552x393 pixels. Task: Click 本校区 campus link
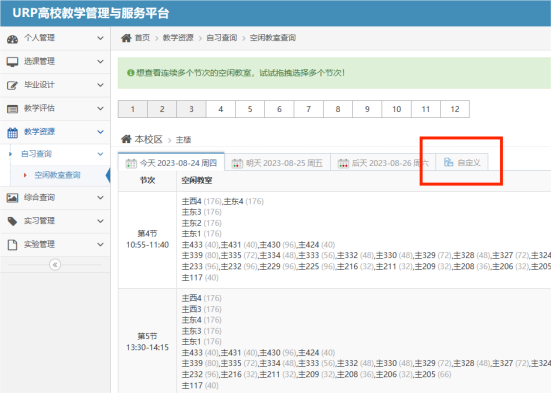click(149, 139)
